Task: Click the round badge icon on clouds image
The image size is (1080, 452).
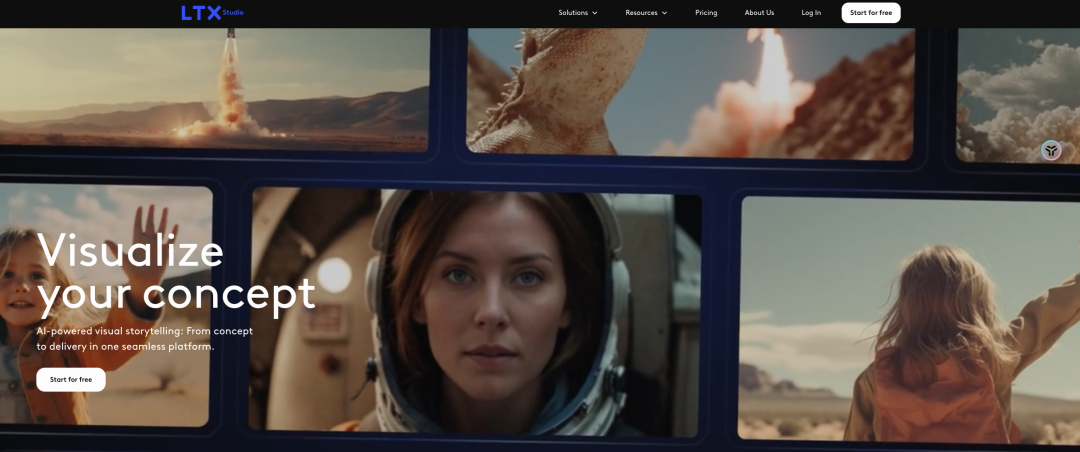Action: click(1051, 150)
